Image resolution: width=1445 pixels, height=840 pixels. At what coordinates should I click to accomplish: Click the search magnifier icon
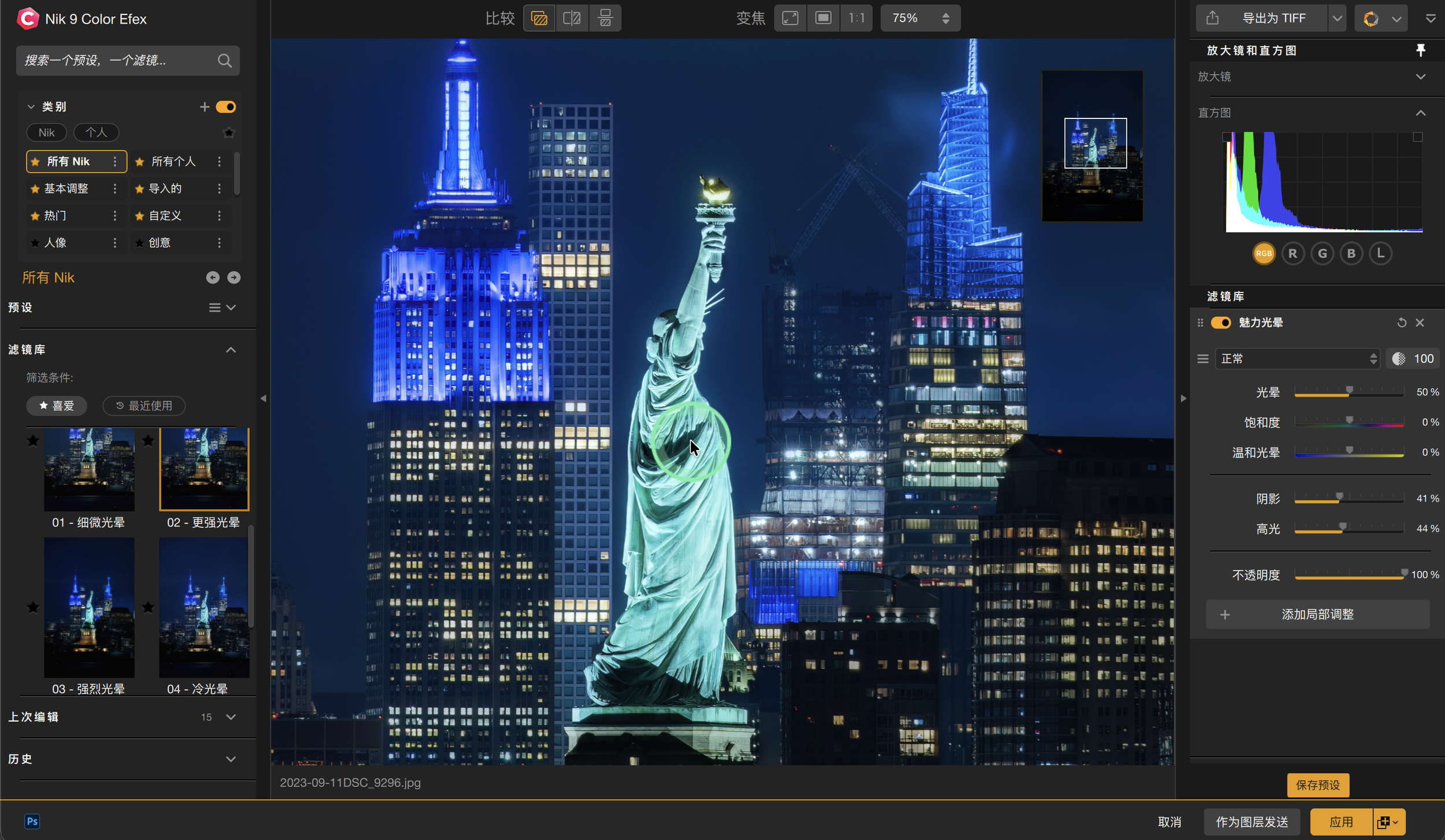[x=225, y=61]
